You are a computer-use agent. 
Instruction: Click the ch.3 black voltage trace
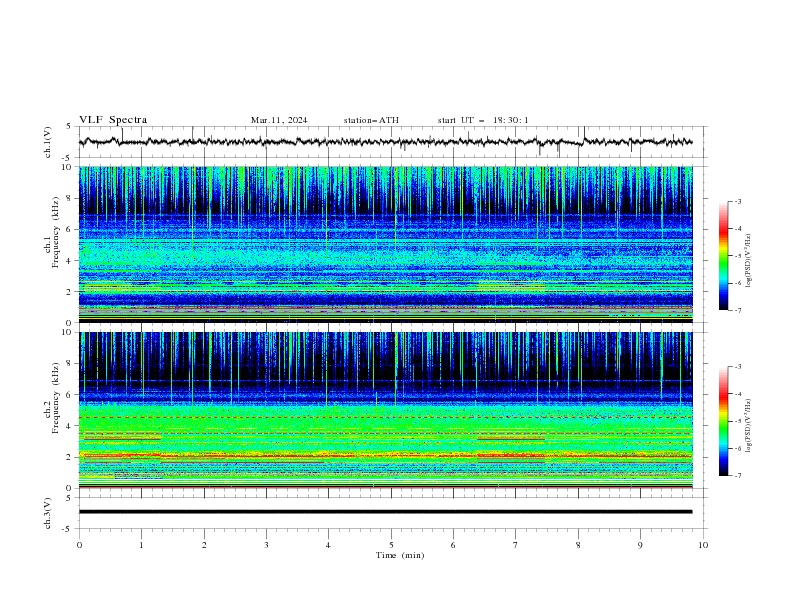[x=385, y=512]
